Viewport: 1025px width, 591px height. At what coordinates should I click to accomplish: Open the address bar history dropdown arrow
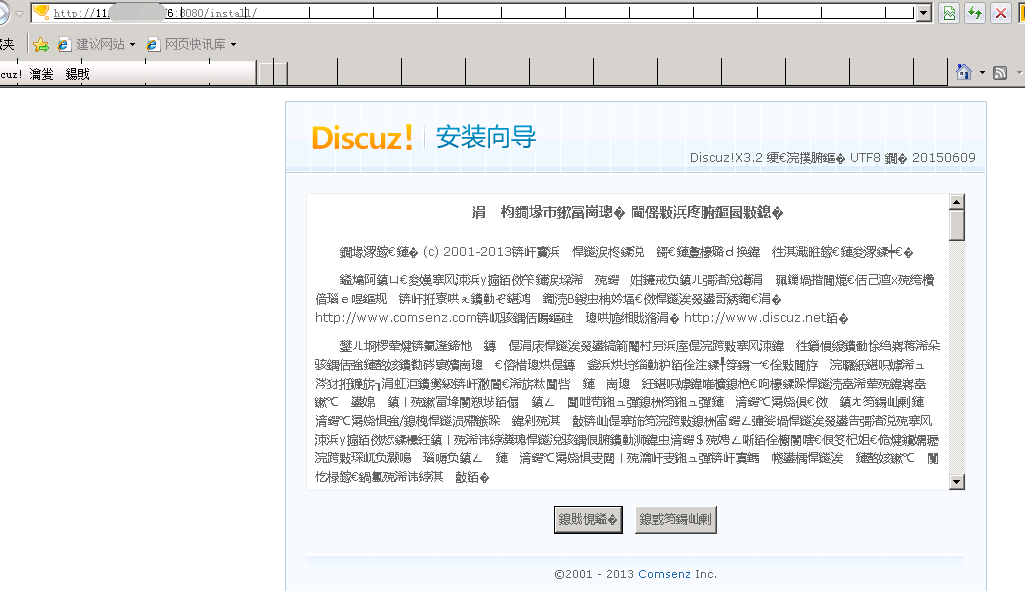pyautogui.click(x=924, y=13)
